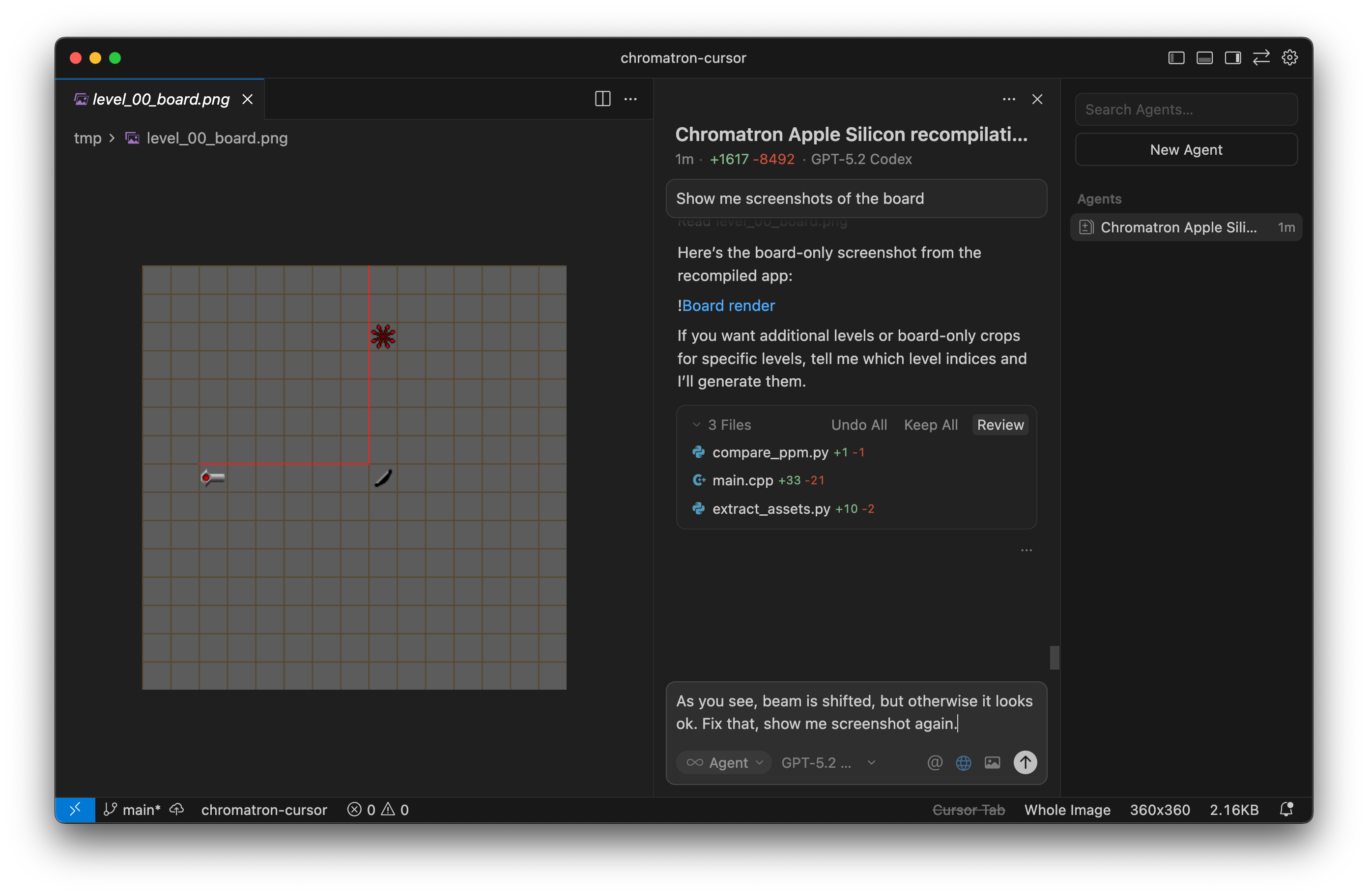This screenshot has width=1368, height=896.
Task: Collapse the 3 Files changes list
Action: coord(697,425)
